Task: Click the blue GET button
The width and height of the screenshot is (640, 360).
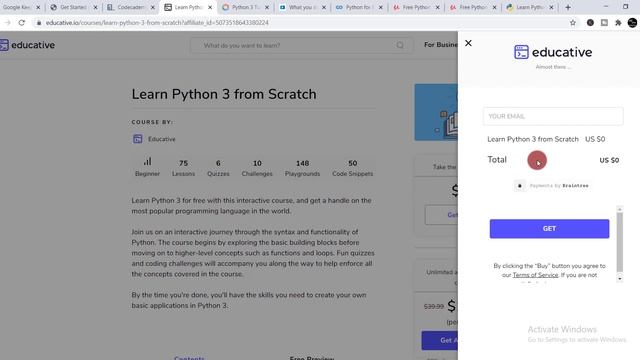Action: (x=549, y=229)
